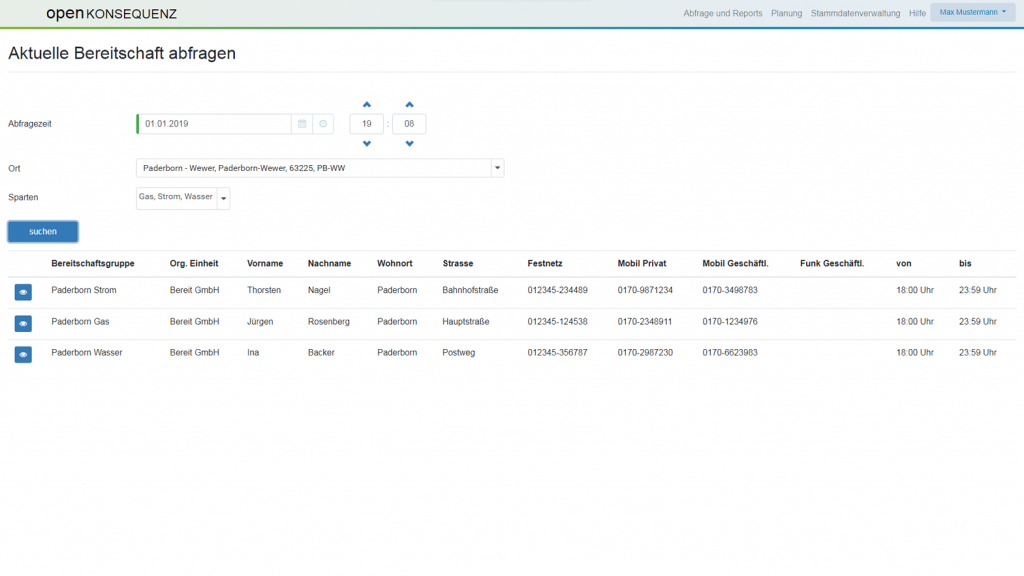
Task: Click the clock icon beside the date
Action: [323, 124]
